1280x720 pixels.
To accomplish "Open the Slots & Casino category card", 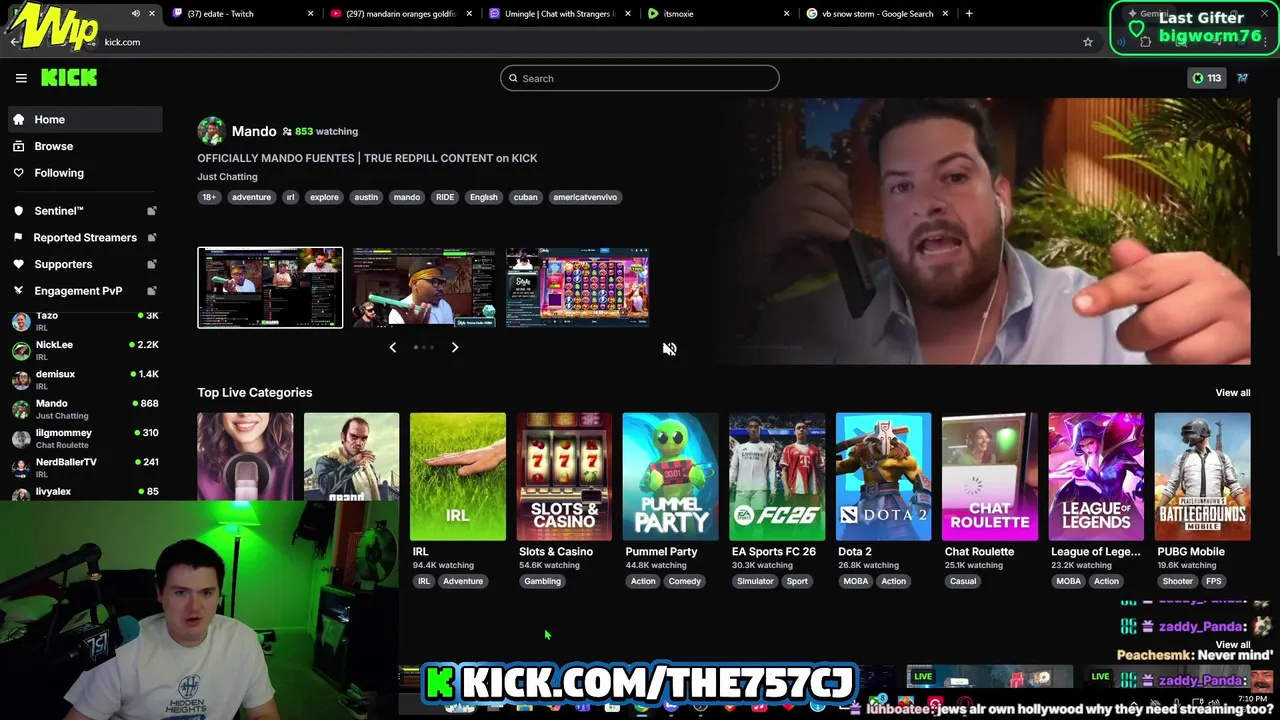I will coord(564,477).
